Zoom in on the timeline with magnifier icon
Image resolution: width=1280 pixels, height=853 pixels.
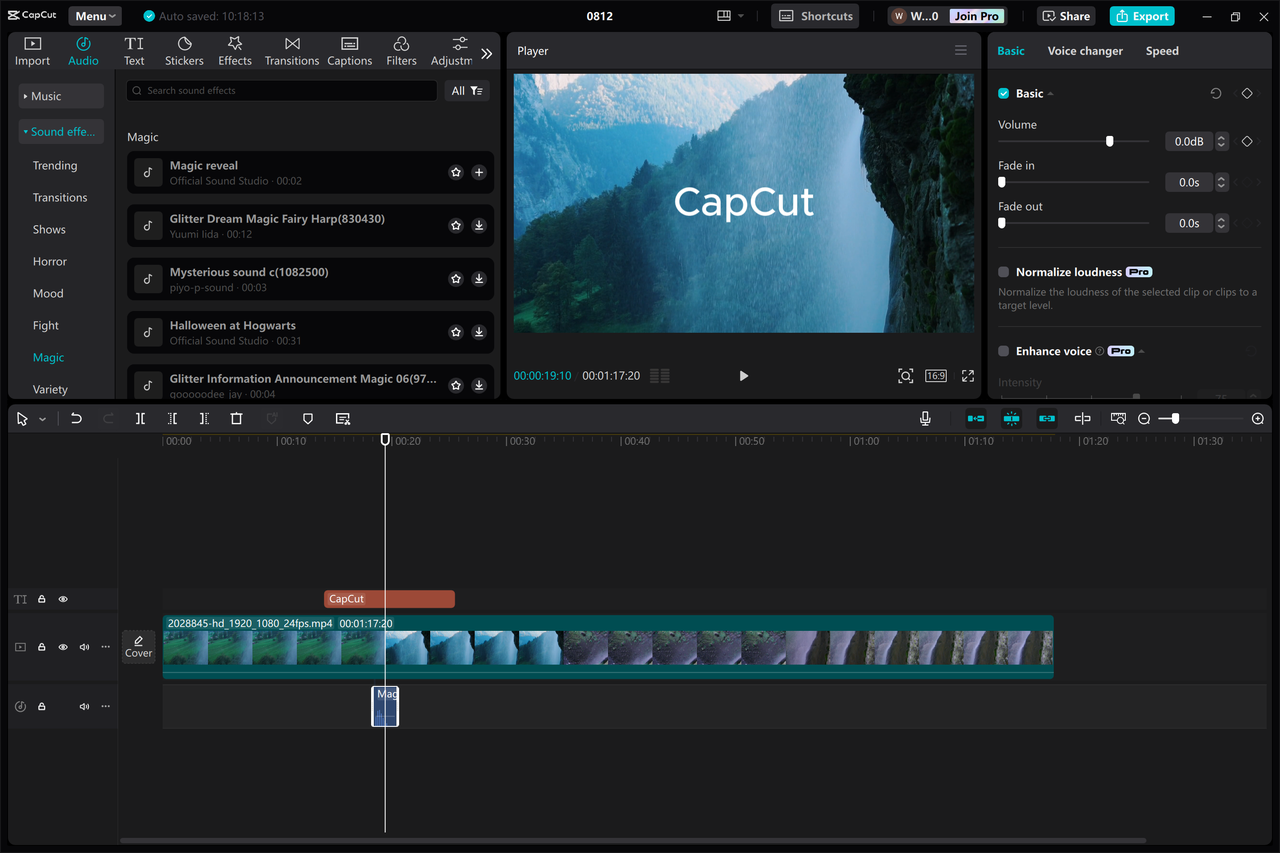coord(1257,418)
